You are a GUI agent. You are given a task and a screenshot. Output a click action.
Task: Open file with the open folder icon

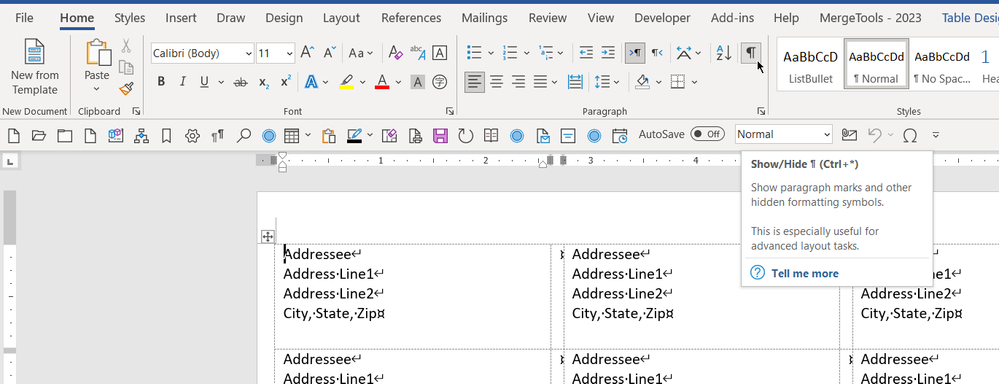pyautogui.click(x=39, y=135)
